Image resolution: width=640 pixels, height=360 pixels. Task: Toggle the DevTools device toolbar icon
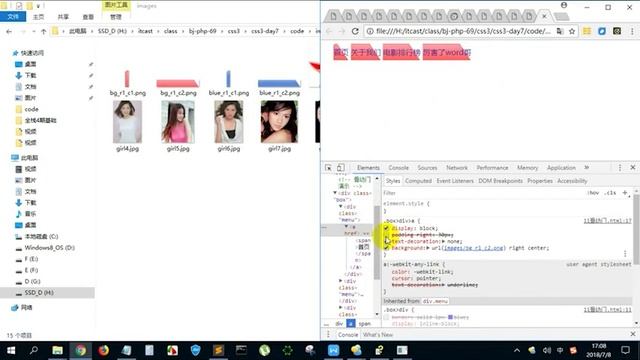click(x=340, y=168)
